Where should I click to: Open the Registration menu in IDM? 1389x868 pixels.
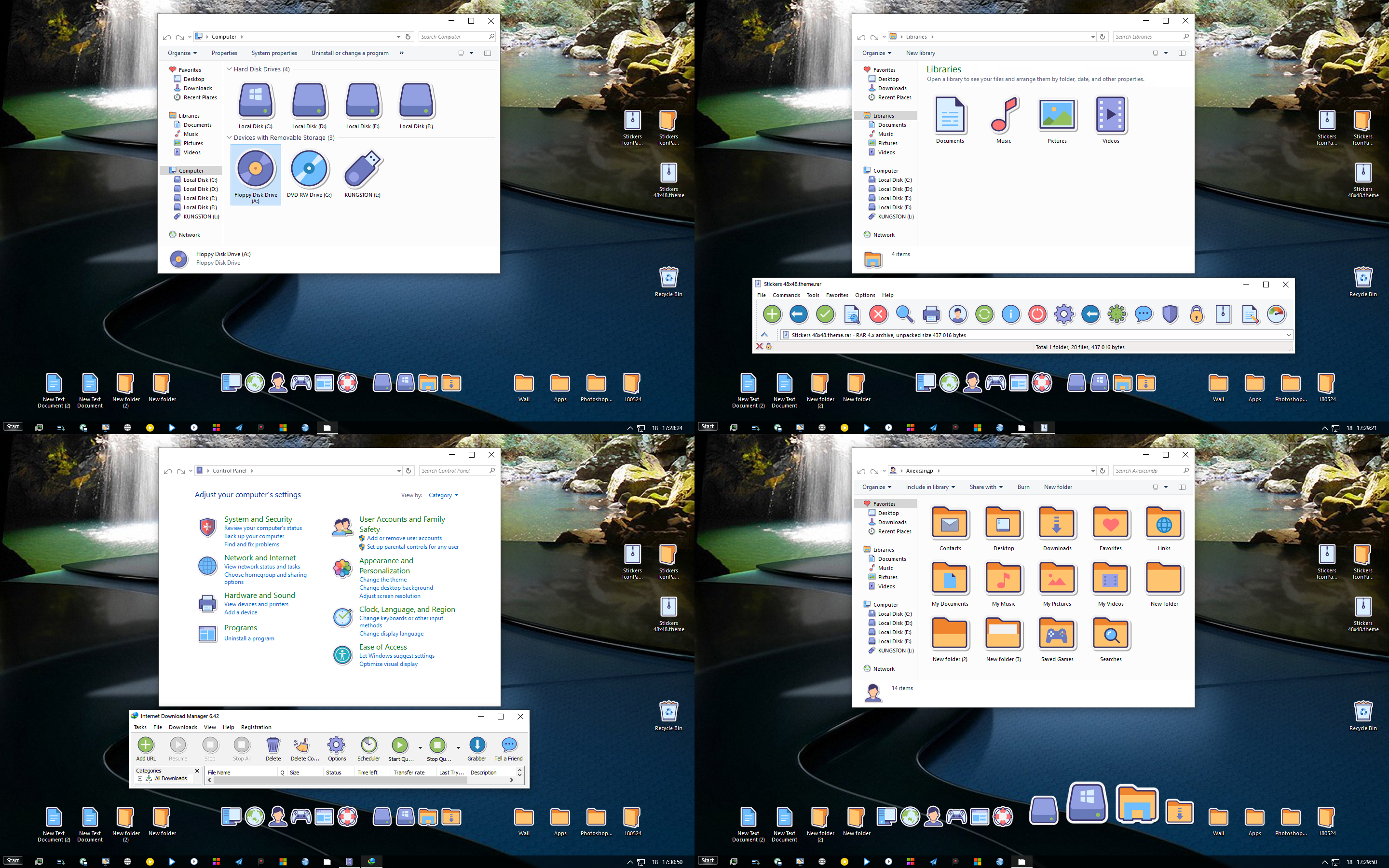coord(256,727)
